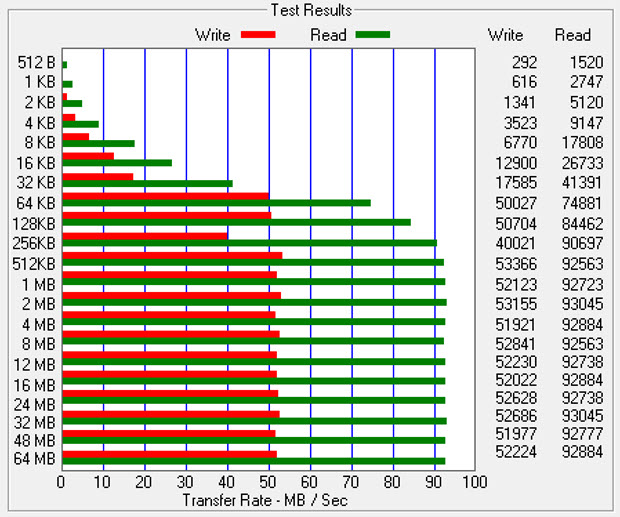This screenshot has height=517, width=620.
Task: Click the red Write legend swatch
Action: point(258,35)
